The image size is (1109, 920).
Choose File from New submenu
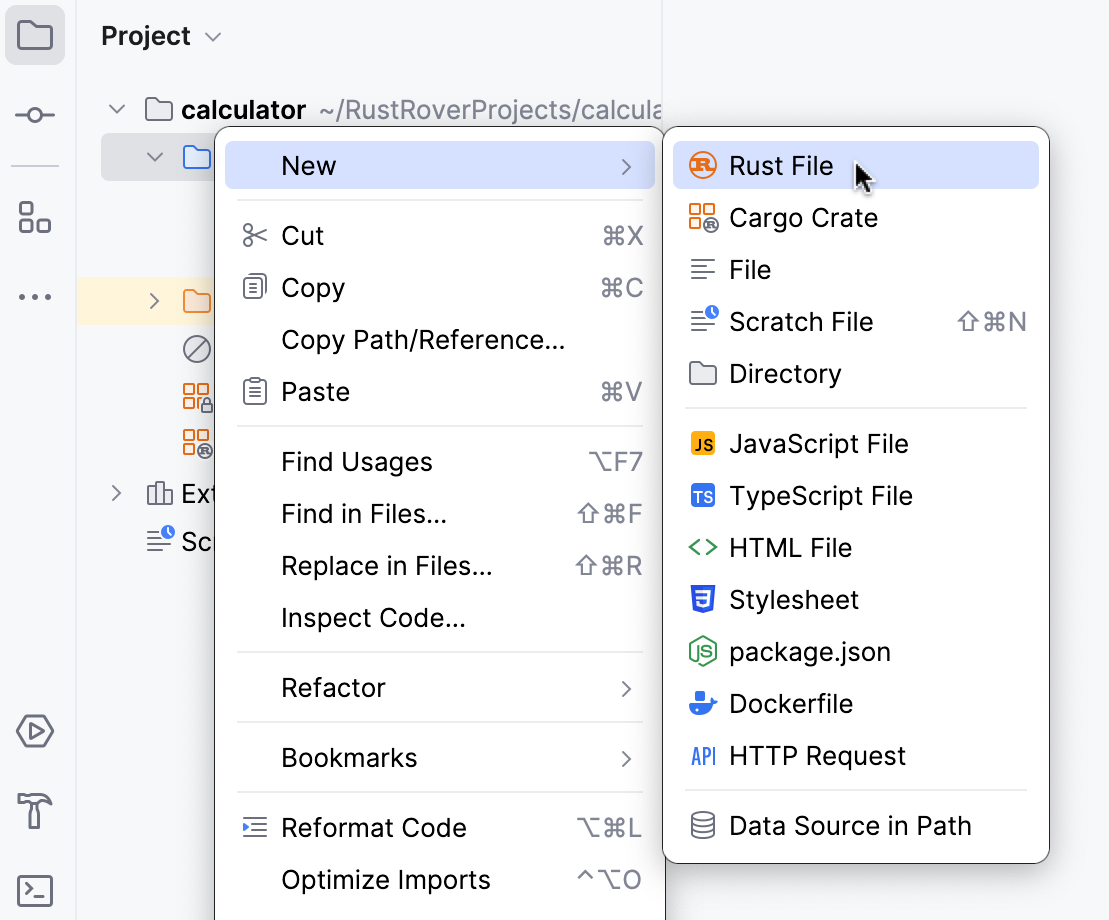click(x=856, y=269)
